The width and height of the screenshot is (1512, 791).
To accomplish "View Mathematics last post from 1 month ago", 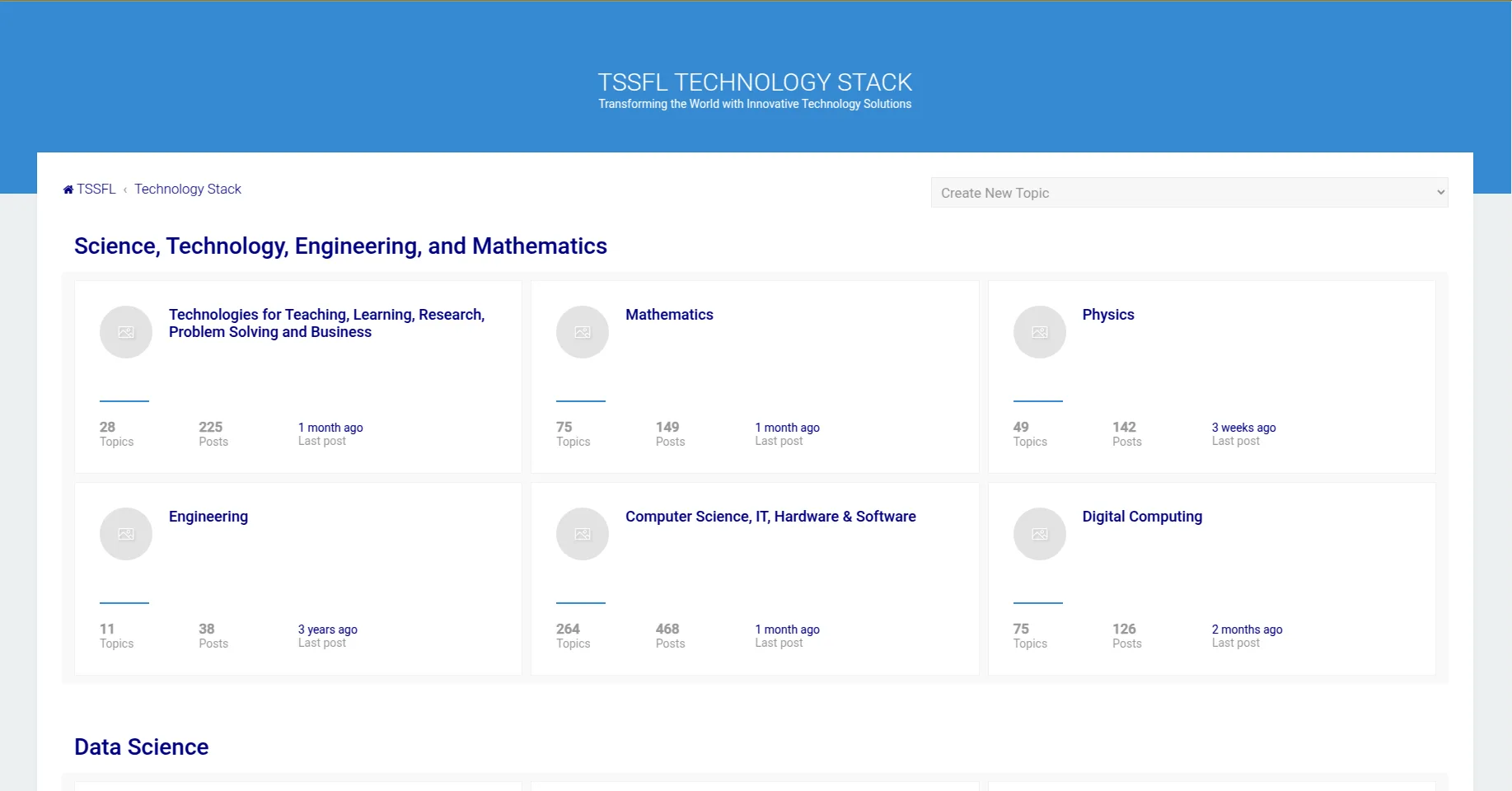I will (x=787, y=428).
